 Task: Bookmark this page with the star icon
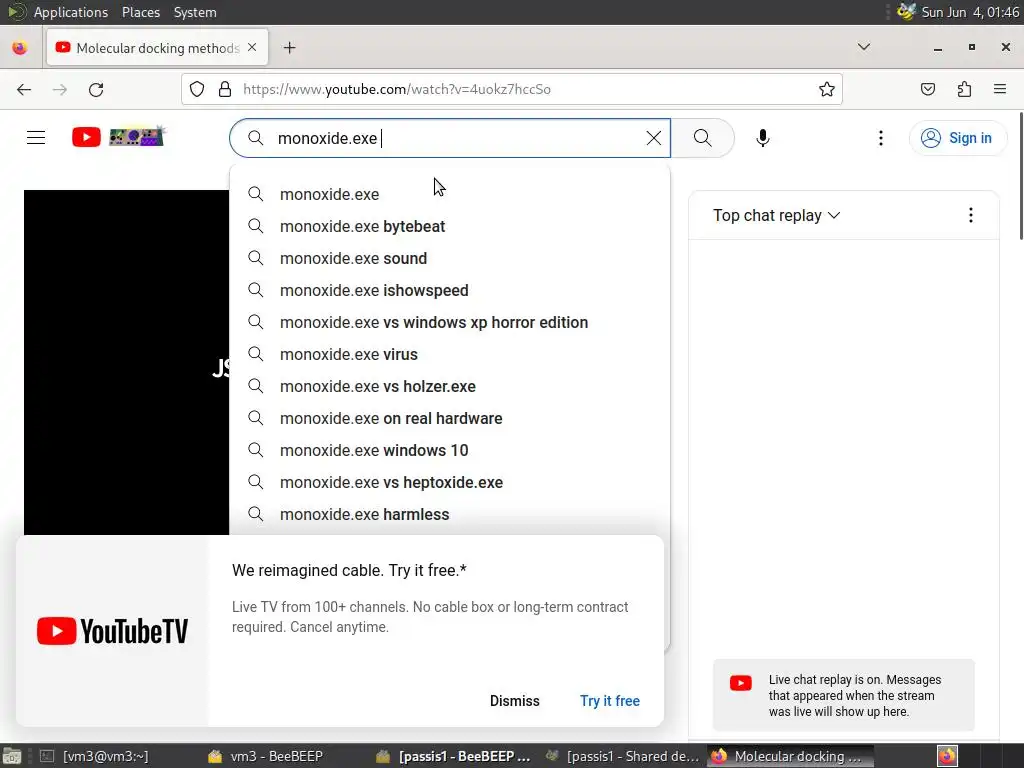point(826,89)
